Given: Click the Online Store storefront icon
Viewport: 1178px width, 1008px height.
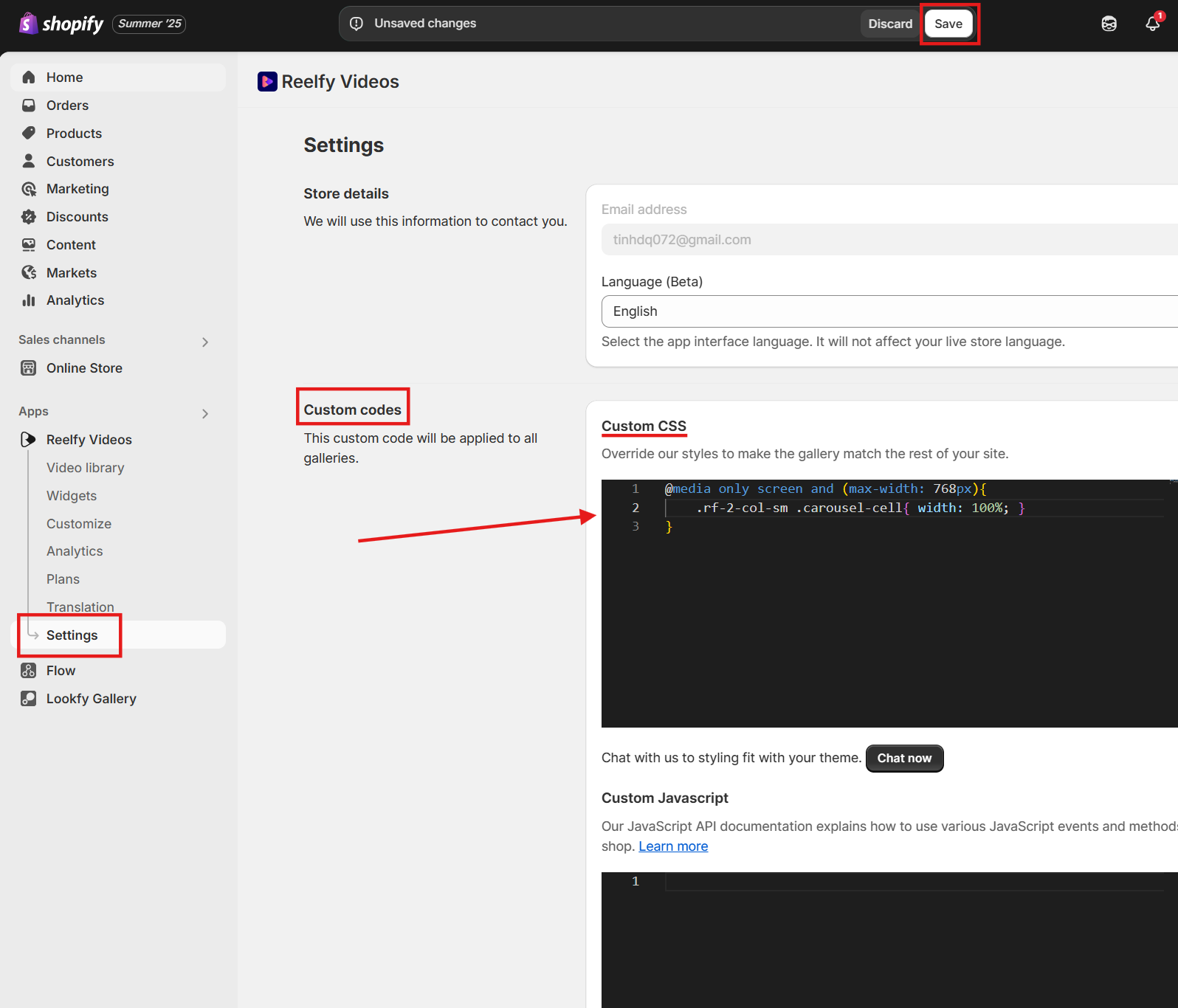Looking at the screenshot, I should point(29,368).
